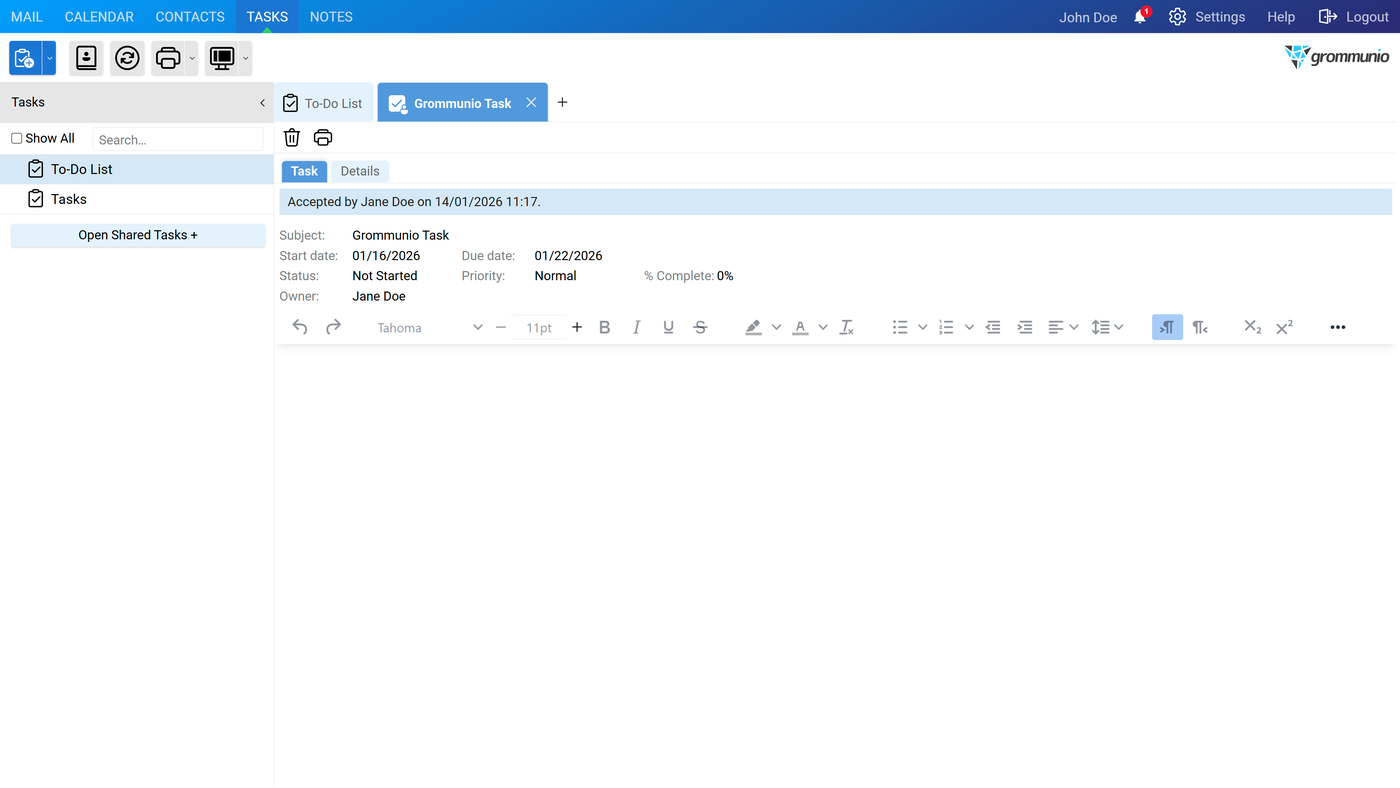Click the superscript icon
The image size is (1400, 788).
click(1285, 327)
